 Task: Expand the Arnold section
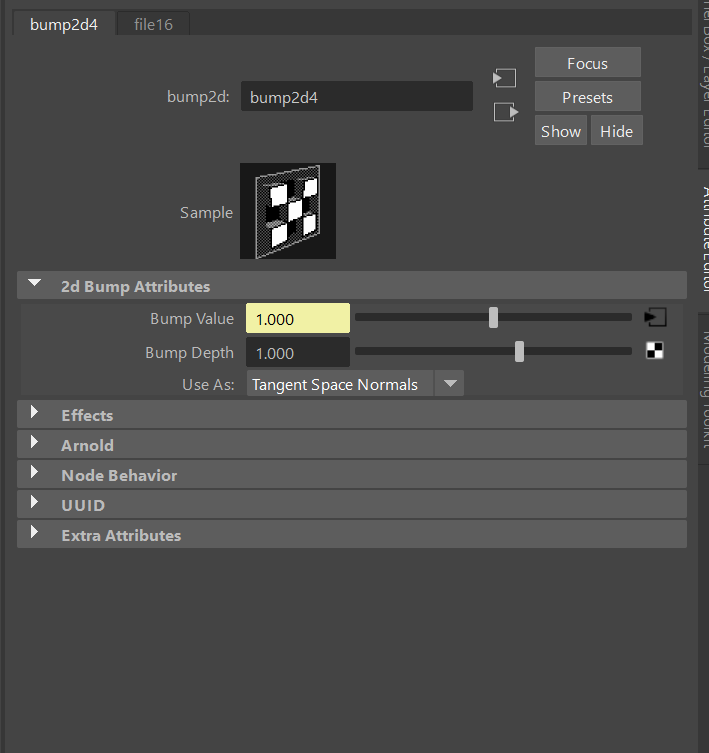(36, 444)
